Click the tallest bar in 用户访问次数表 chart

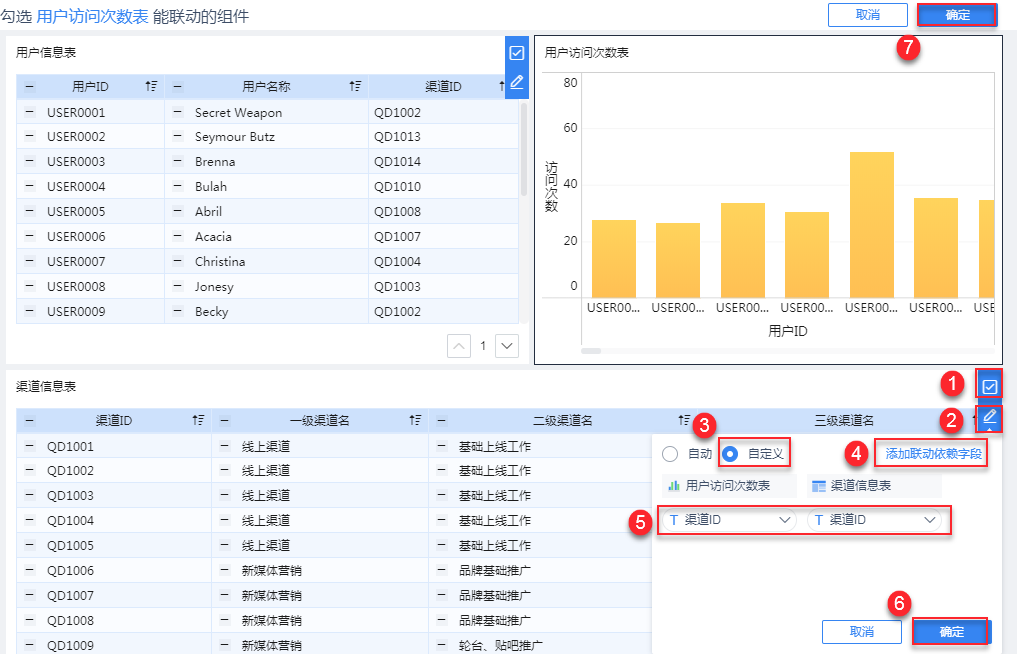(x=872, y=224)
